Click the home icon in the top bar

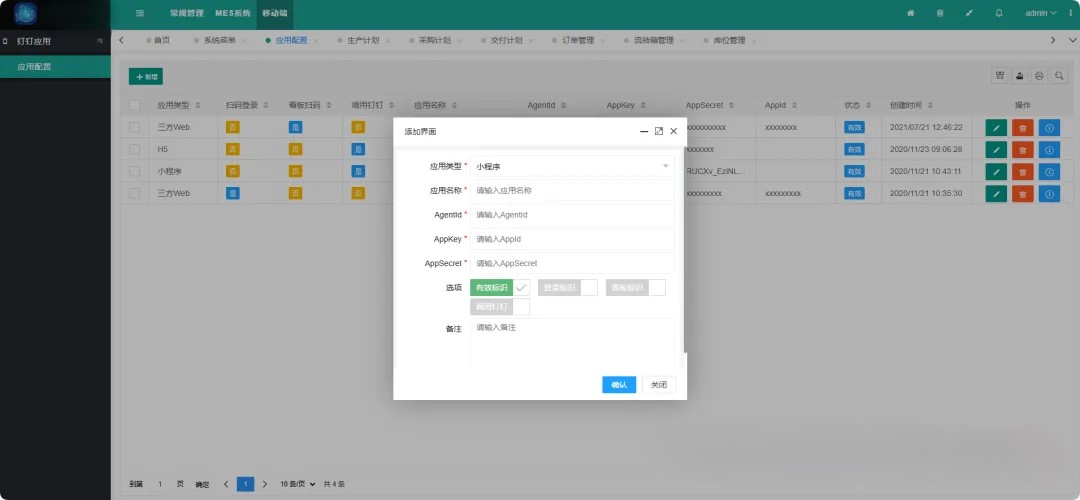[x=911, y=13]
